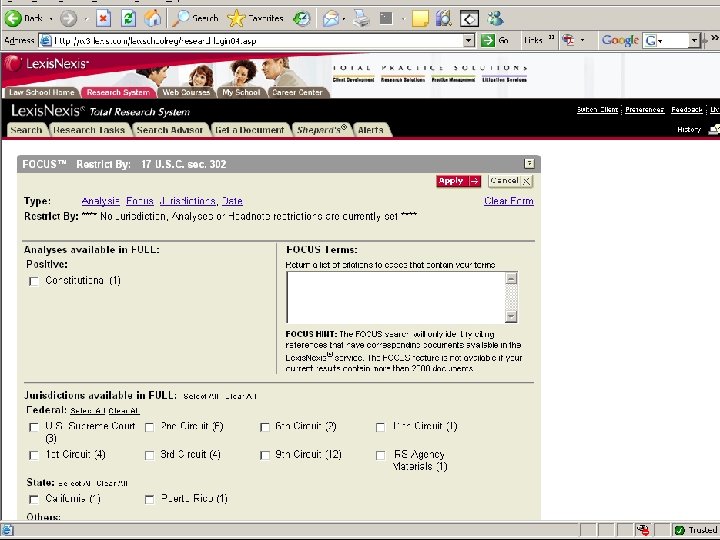Click inside the FOCUS Terms text box
The width and height of the screenshot is (720, 540).
pyautogui.click(x=396, y=297)
